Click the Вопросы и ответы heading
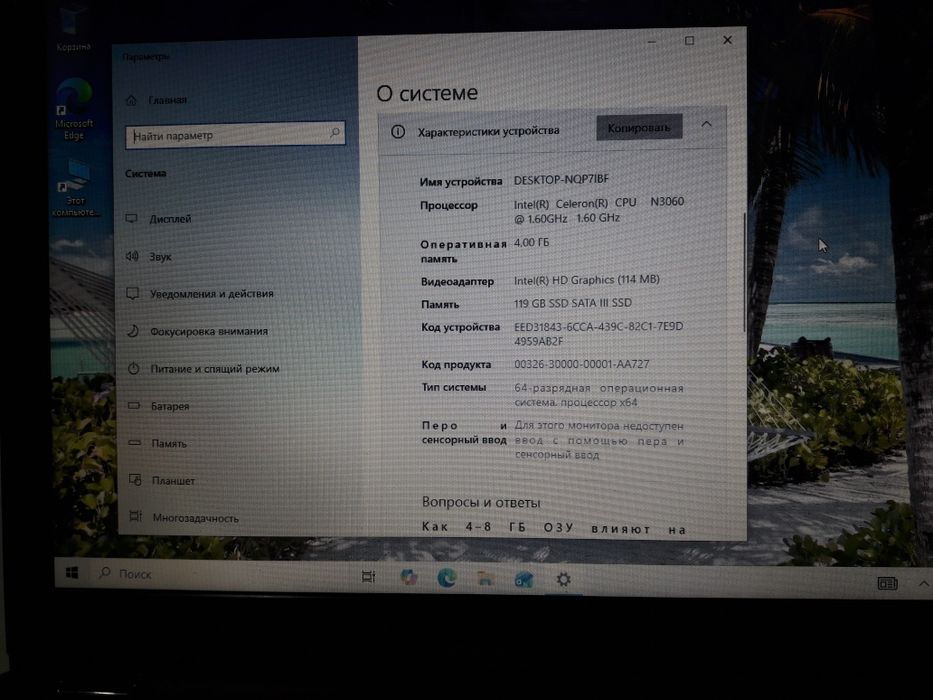 (481, 502)
